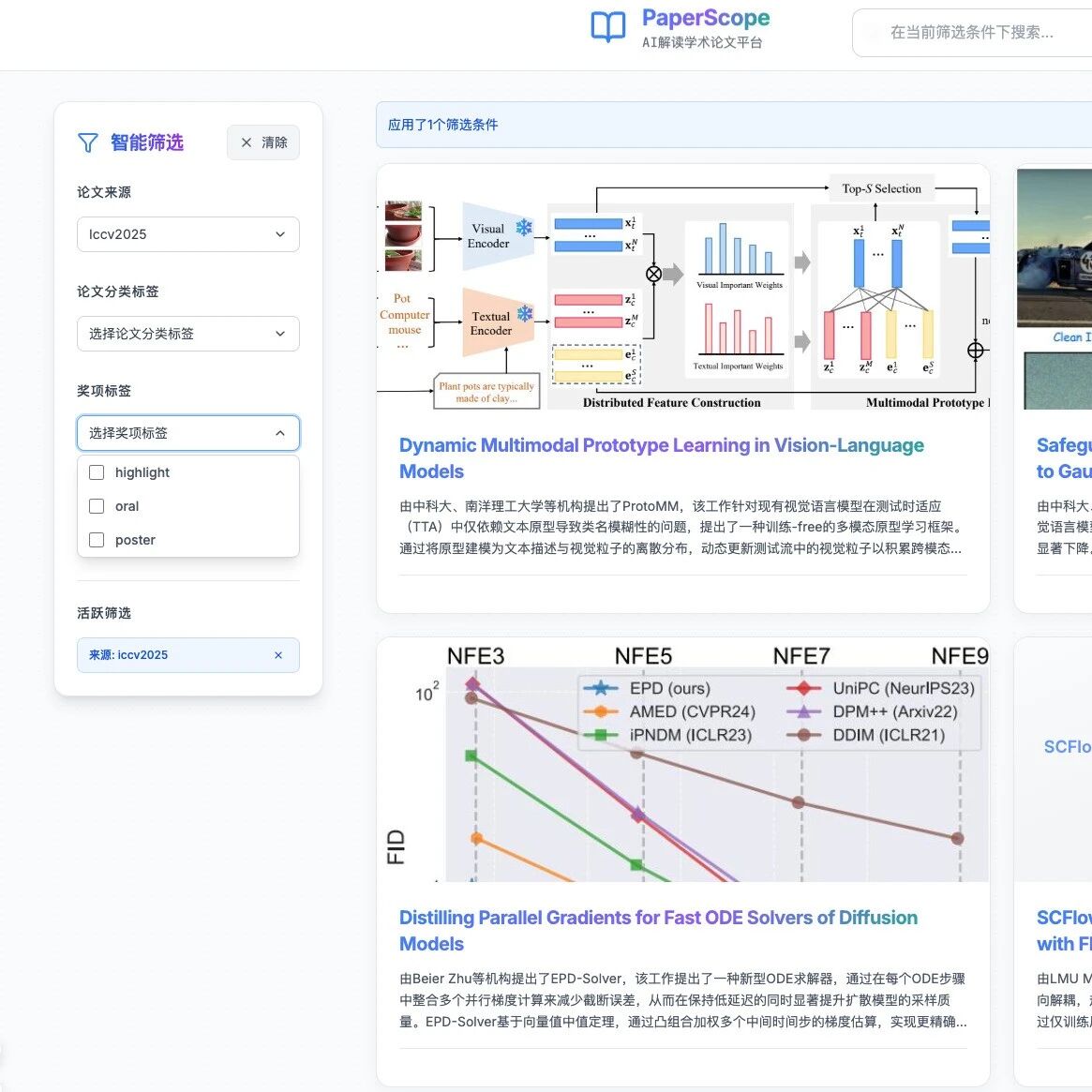Expand the 选择论文分类标签 dropdown
Viewport: 1092px width, 1092px height.
click(187, 334)
